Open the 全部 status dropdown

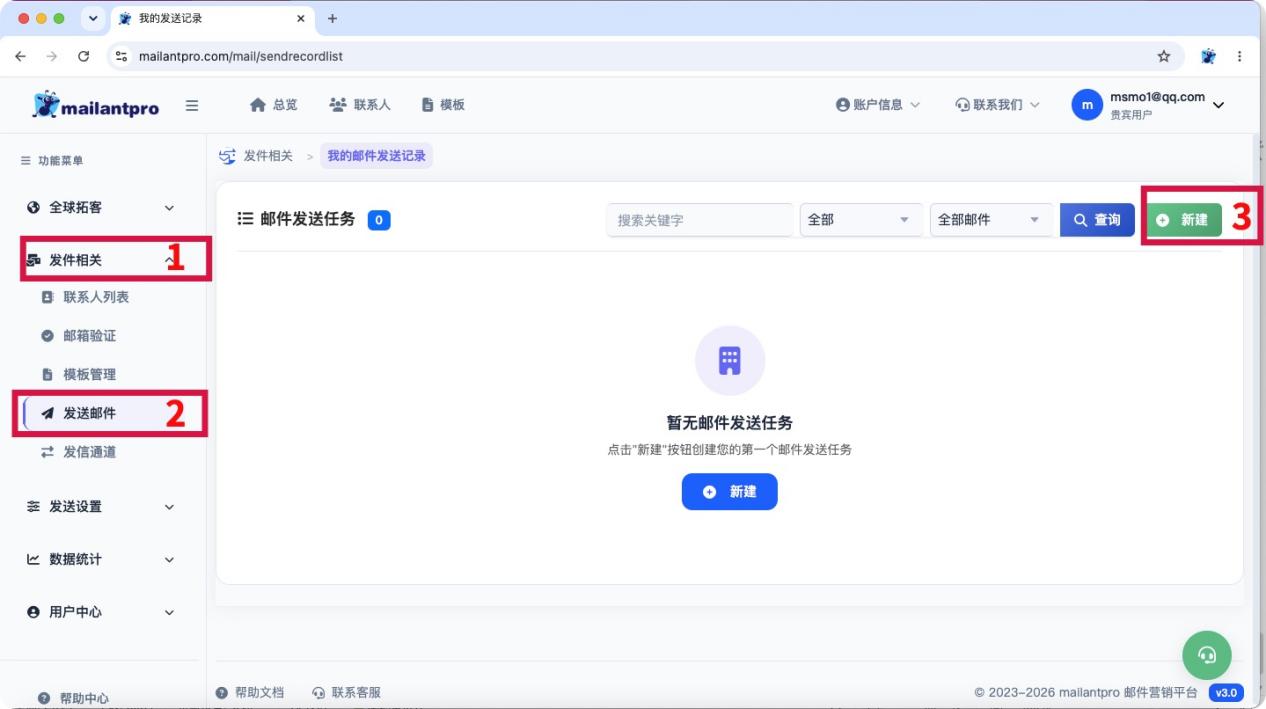point(860,220)
